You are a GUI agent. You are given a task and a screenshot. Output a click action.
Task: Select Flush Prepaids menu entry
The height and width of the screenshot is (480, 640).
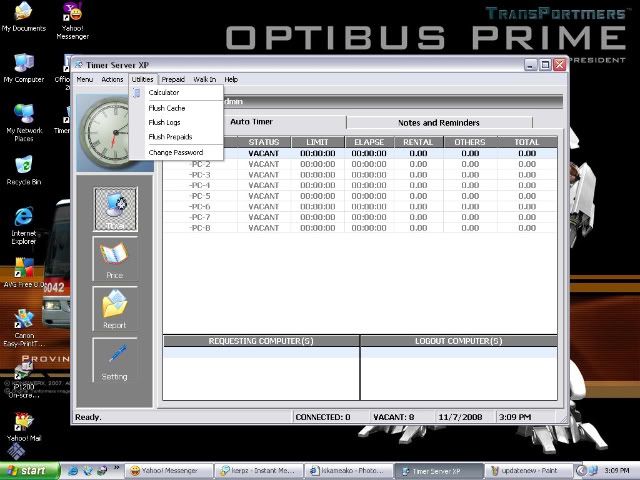(x=176, y=137)
